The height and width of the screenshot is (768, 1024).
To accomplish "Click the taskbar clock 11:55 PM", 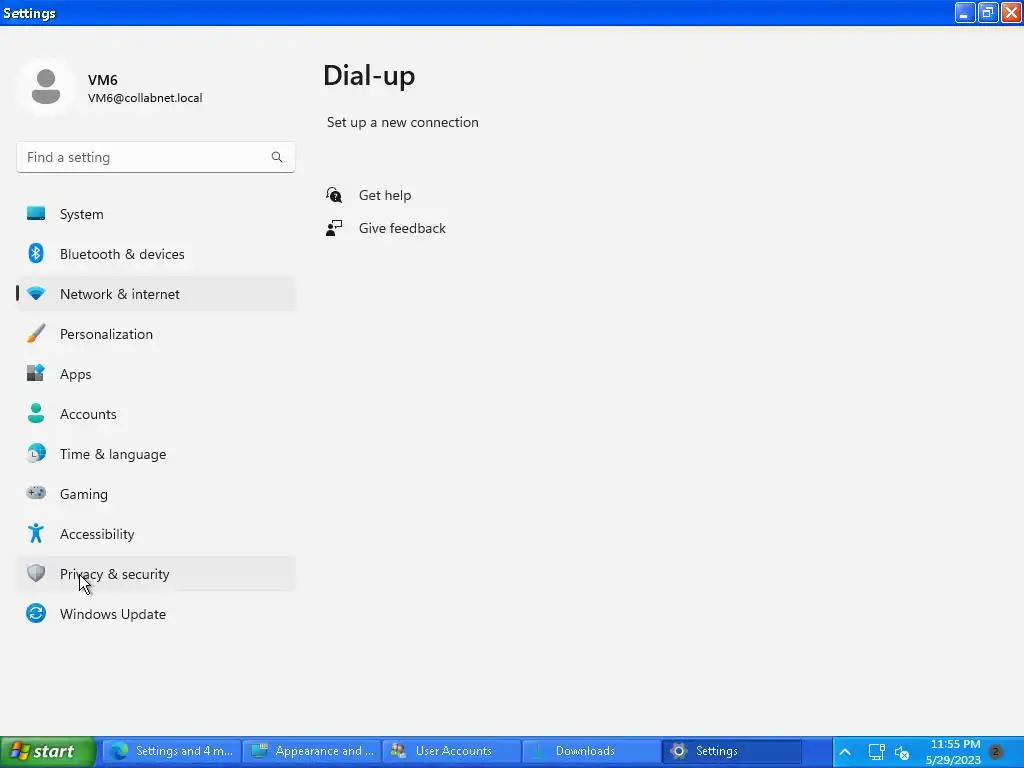I will tap(955, 744).
